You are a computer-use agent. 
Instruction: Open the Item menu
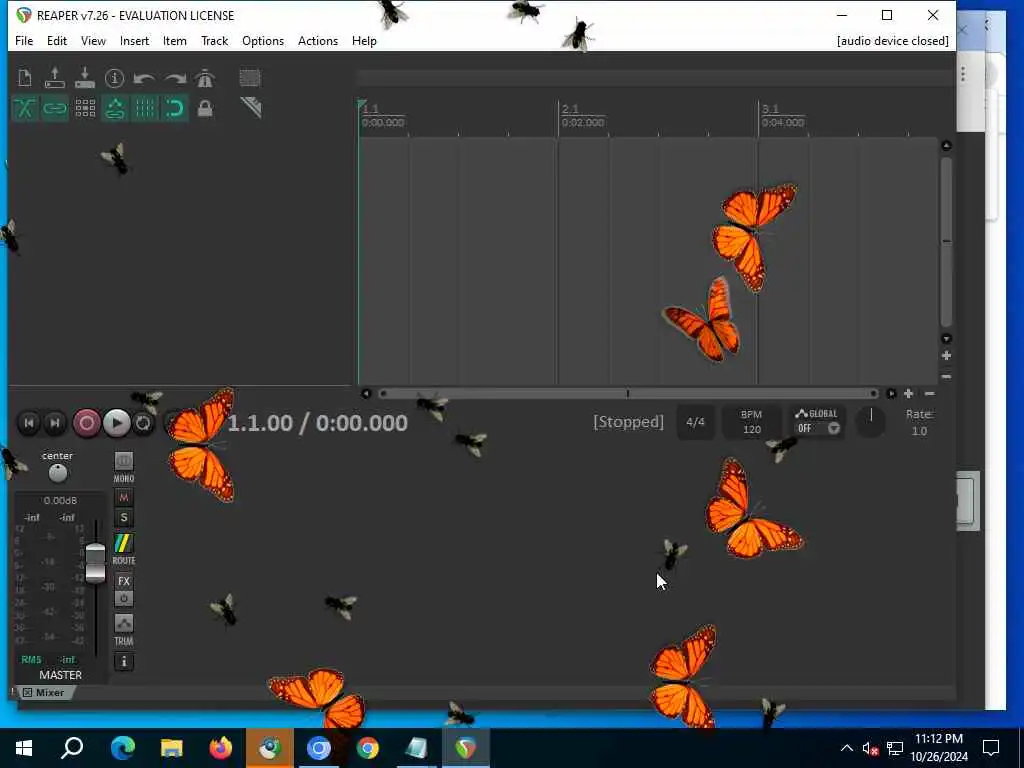tap(174, 40)
